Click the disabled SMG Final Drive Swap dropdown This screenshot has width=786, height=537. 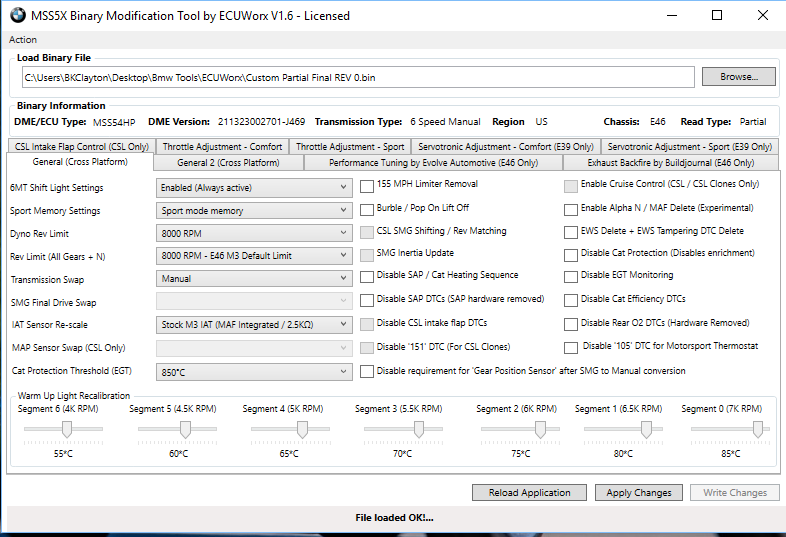(254, 301)
